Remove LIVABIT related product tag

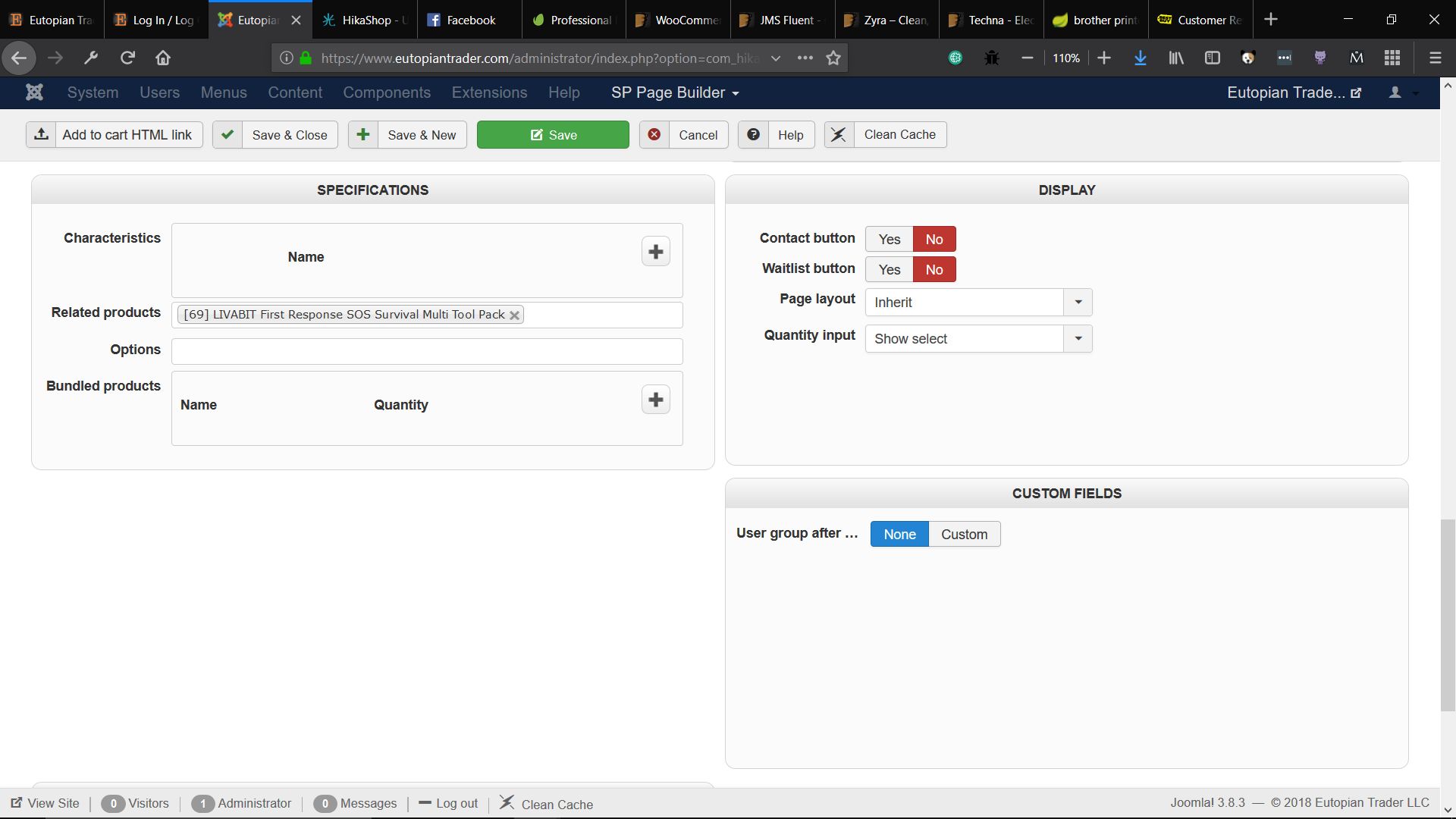click(x=514, y=315)
